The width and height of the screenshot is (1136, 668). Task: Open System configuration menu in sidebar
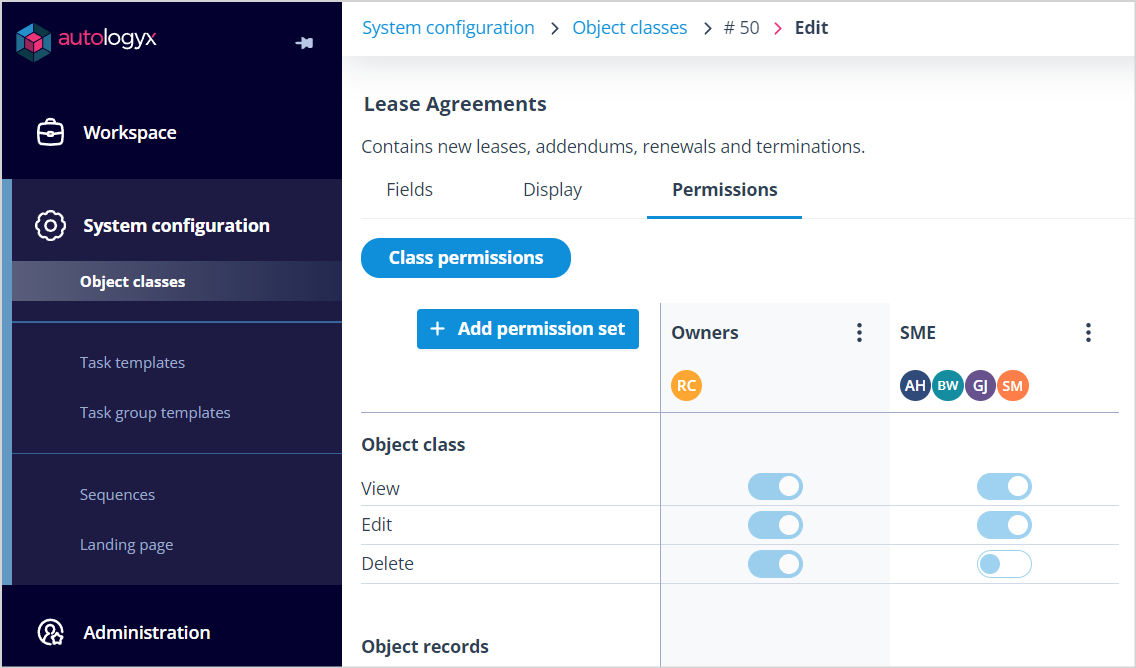pos(177,225)
